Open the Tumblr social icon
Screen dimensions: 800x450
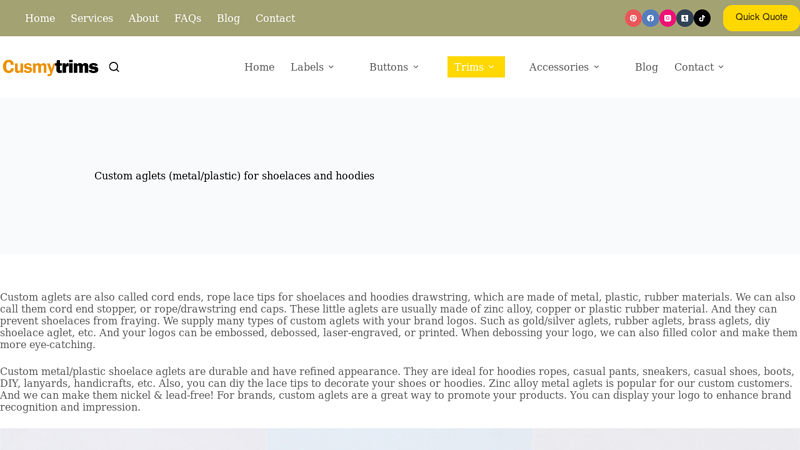pos(685,18)
